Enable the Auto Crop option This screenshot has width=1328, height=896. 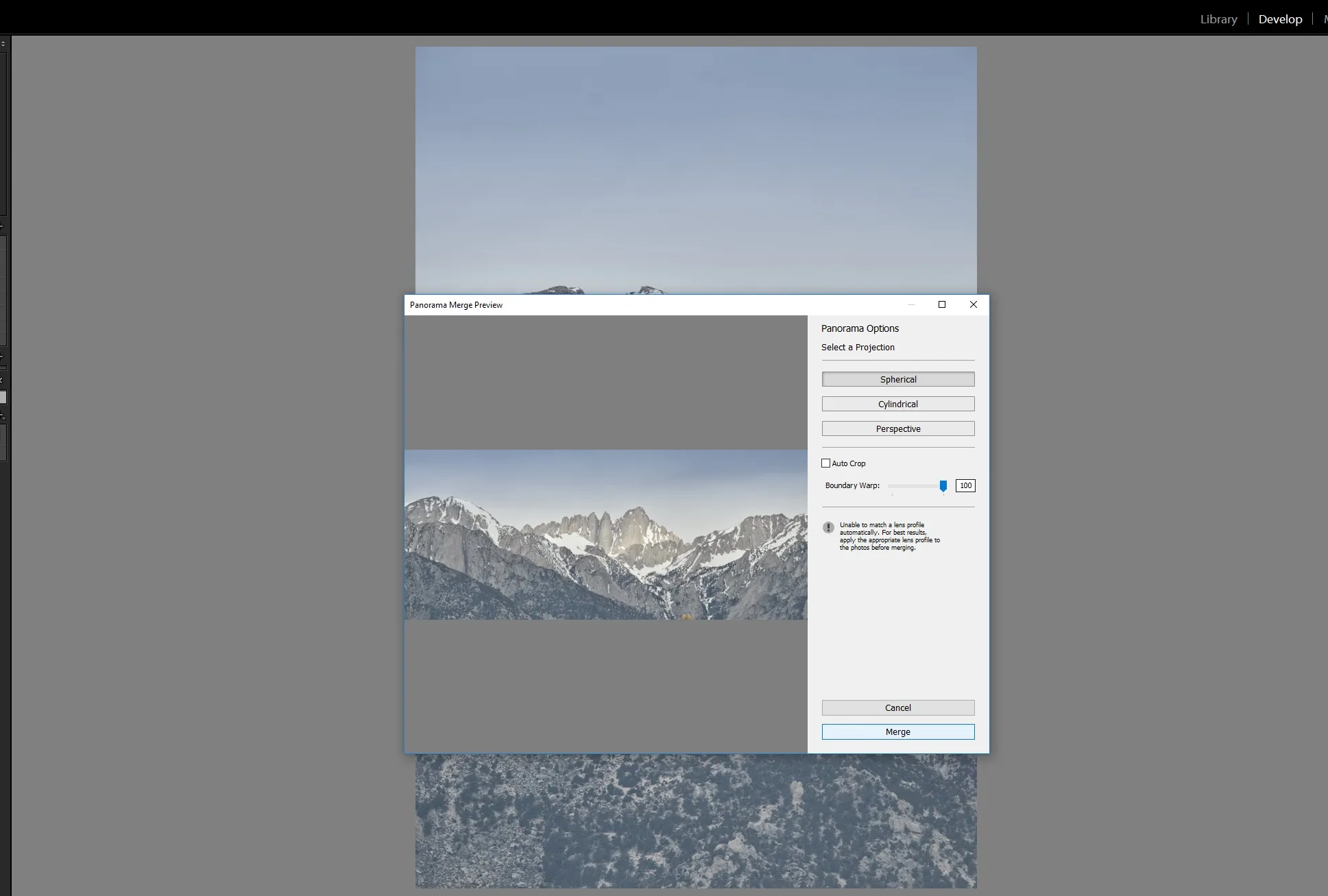tap(826, 463)
